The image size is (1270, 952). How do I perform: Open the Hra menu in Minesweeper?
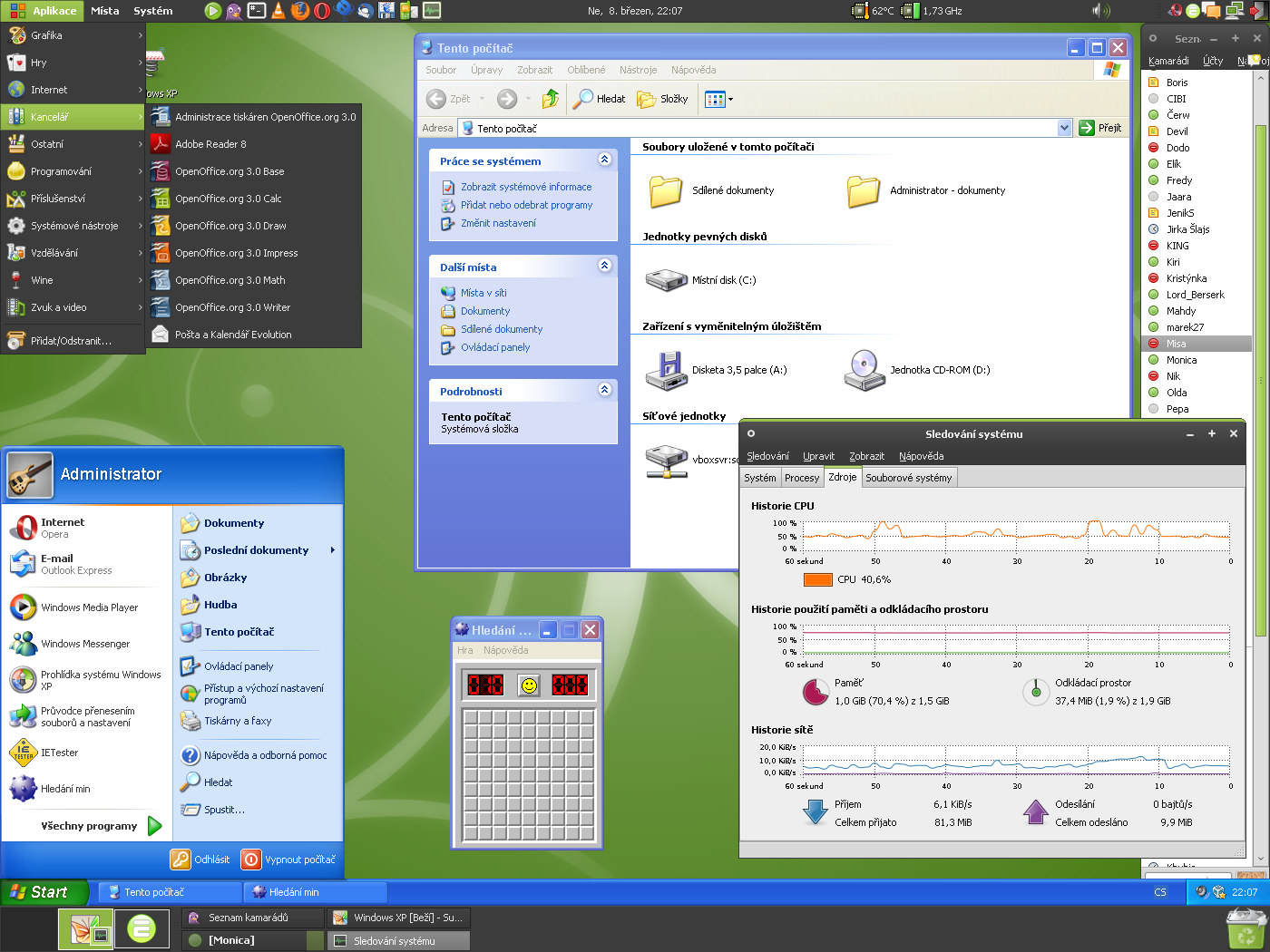[465, 650]
